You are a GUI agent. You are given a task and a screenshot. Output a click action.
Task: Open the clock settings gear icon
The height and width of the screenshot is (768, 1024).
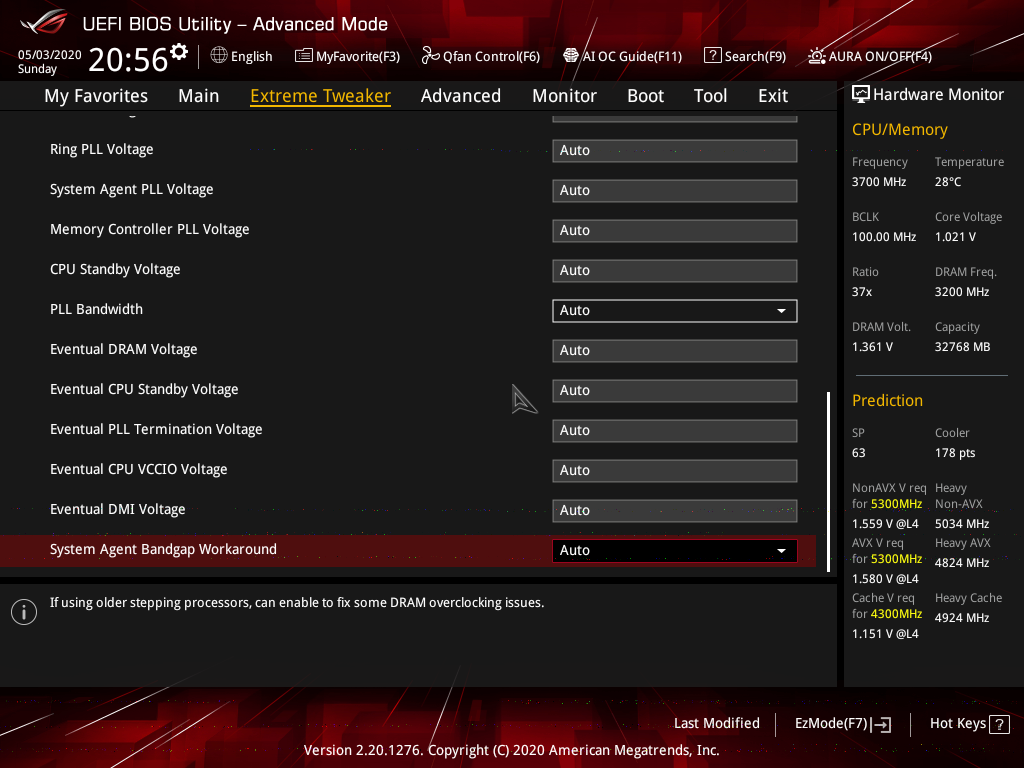[178, 51]
